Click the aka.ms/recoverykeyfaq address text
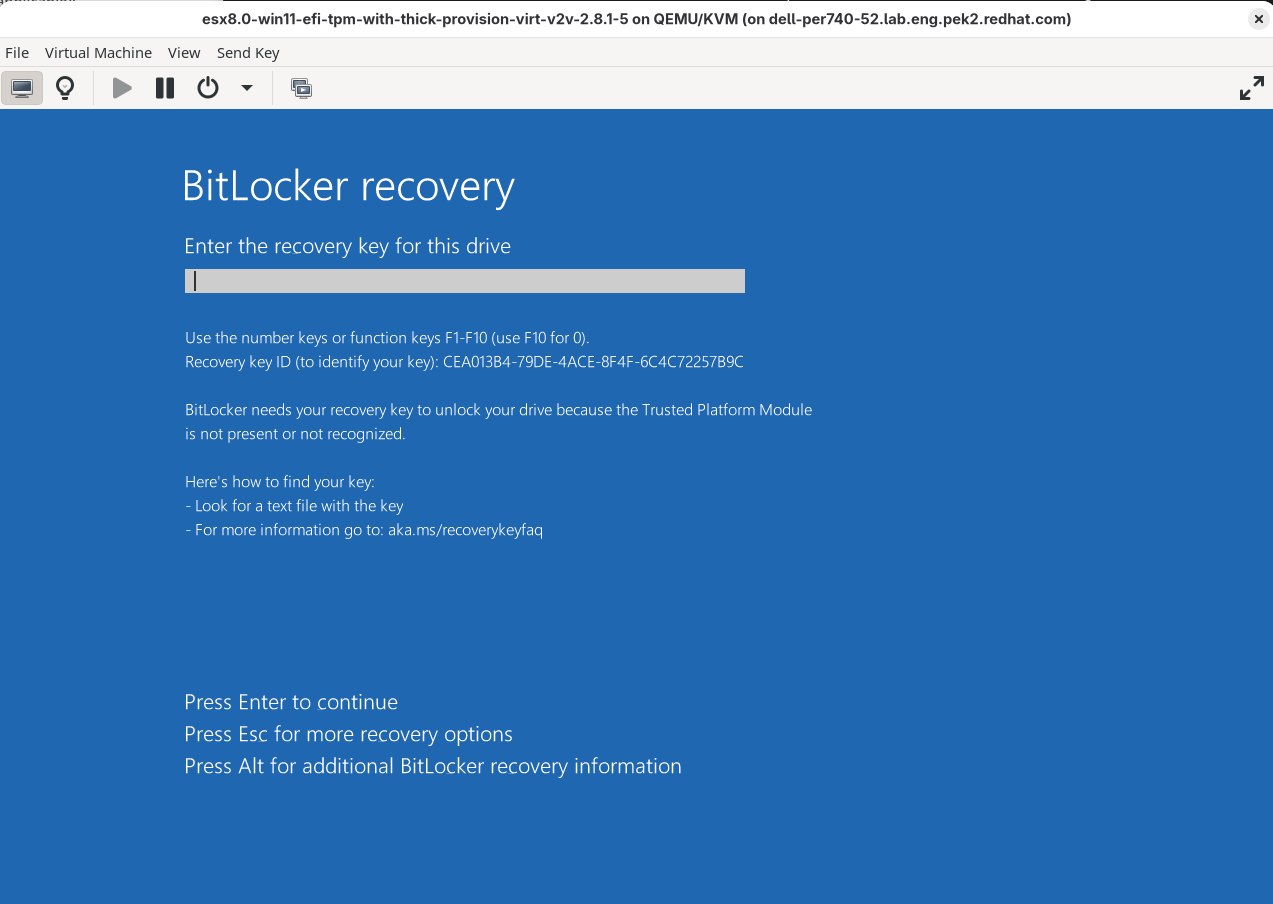Screen dimensions: 1273x904 coord(465,530)
